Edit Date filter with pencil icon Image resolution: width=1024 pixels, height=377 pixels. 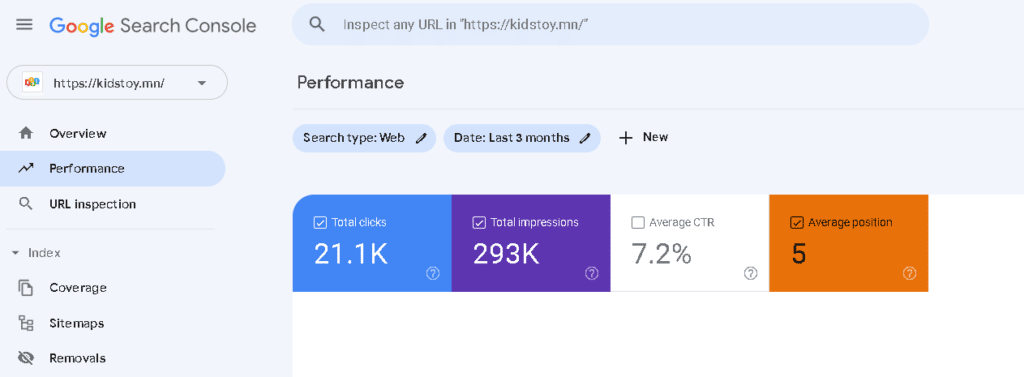586,138
